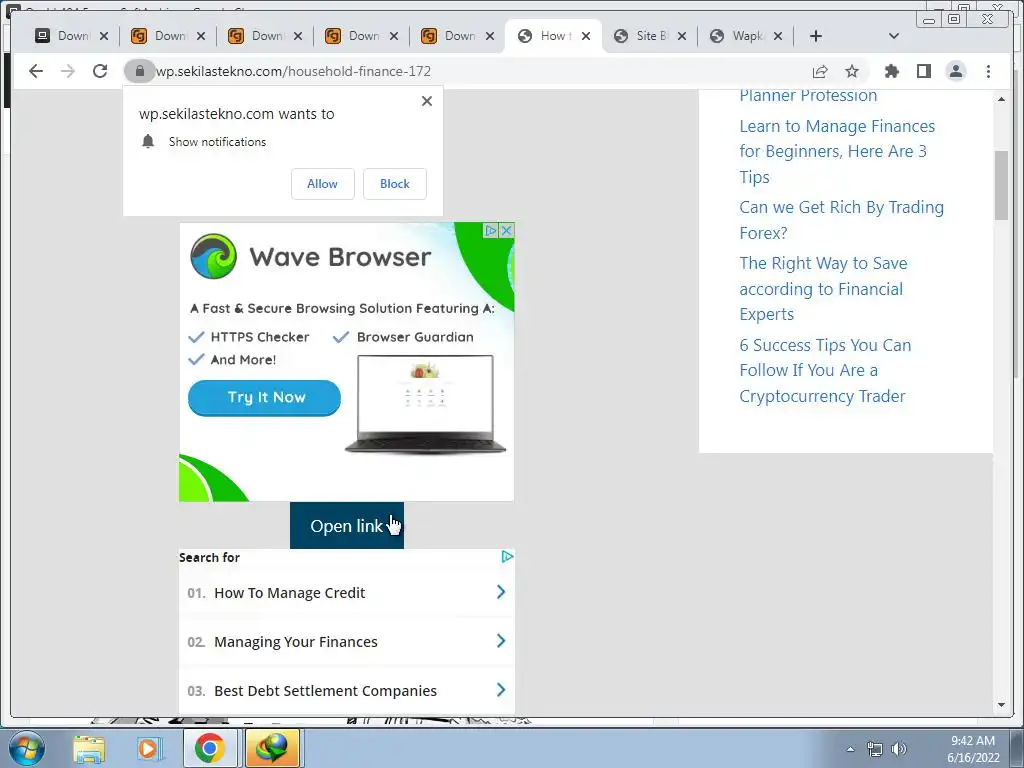Open the profile avatar menu
The height and width of the screenshot is (768, 1024).
click(955, 71)
